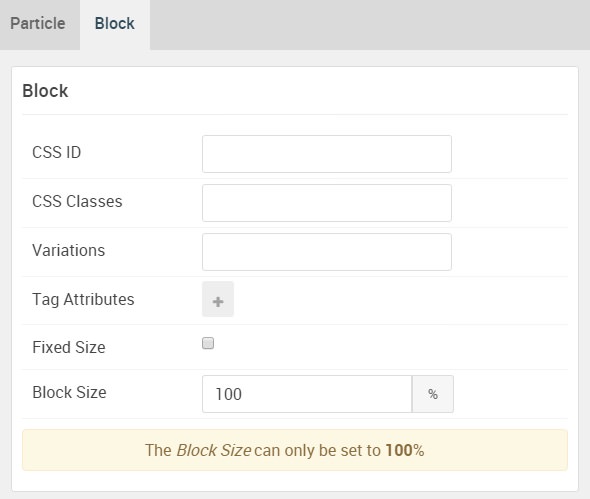Click the word 'The' starting the notice

[x=158, y=450]
